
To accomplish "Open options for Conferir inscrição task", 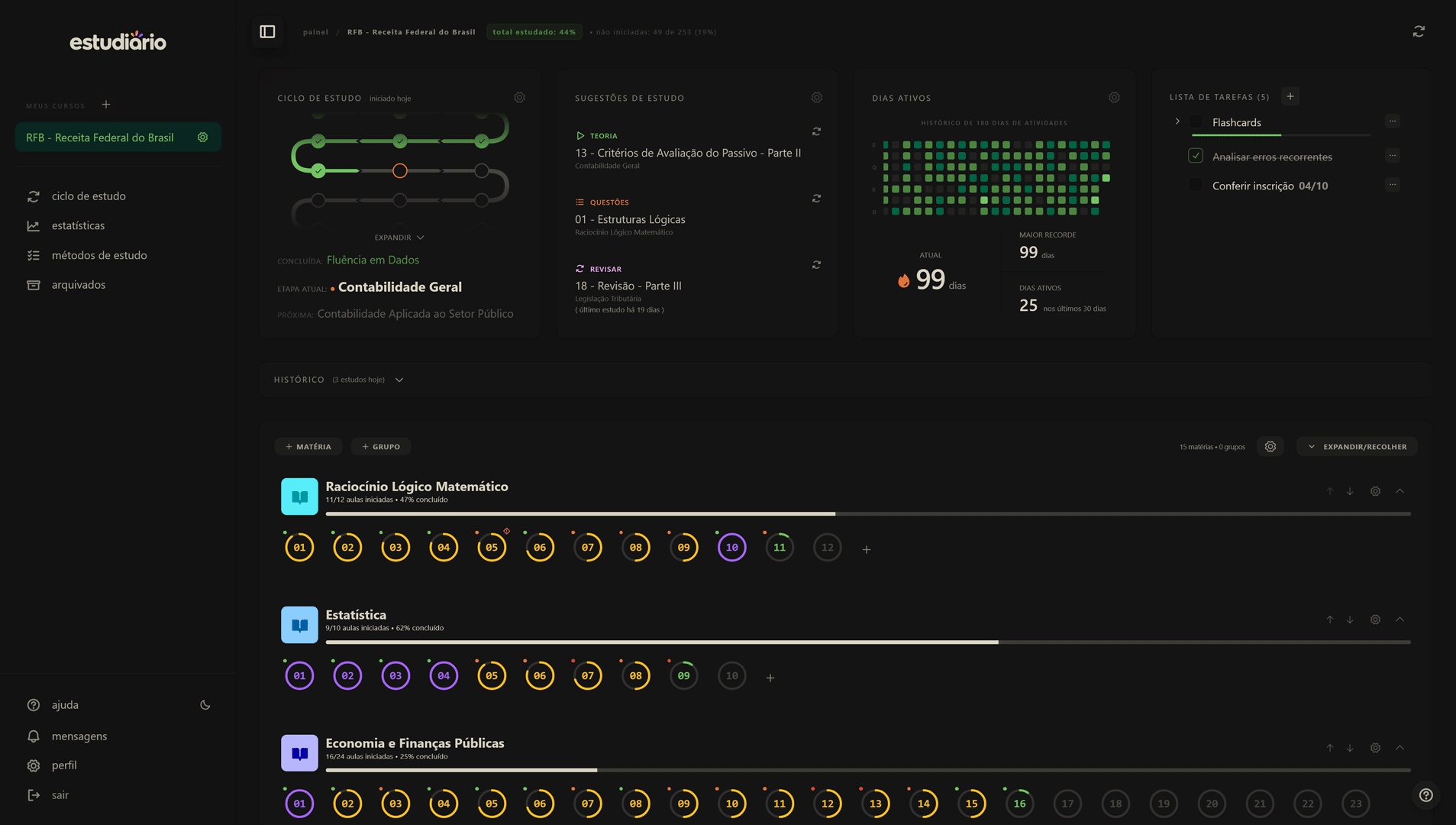I will point(1392,185).
